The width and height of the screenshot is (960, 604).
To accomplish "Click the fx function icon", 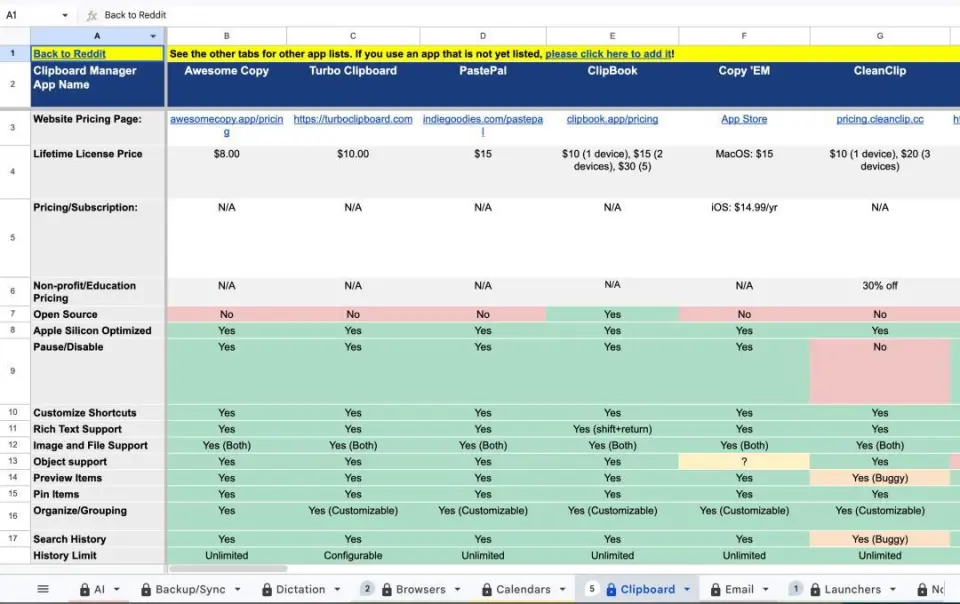I will [92, 15].
